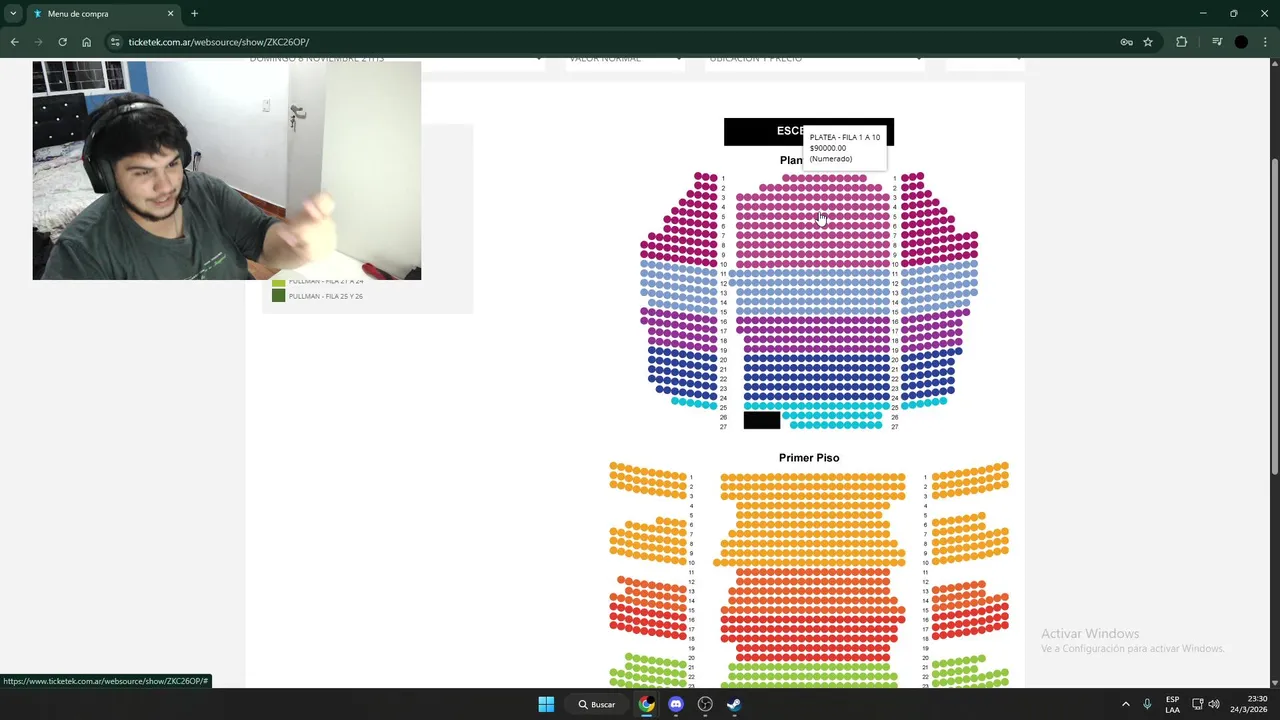This screenshot has width=1280, height=720.
Task: Open Chrome three-dot menu
Action: (x=1265, y=42)
